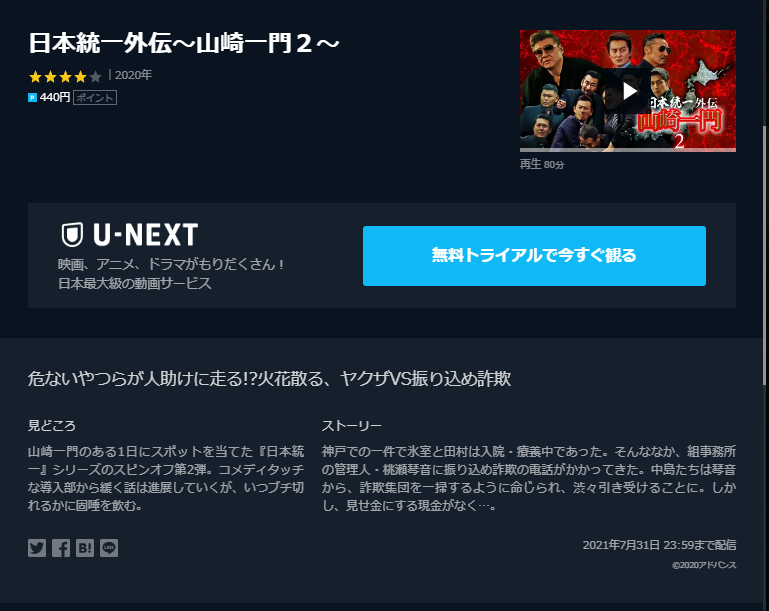Click the video progress bar under thumbnail
This screenshot has height=611, width=769.
click(628, 150)
